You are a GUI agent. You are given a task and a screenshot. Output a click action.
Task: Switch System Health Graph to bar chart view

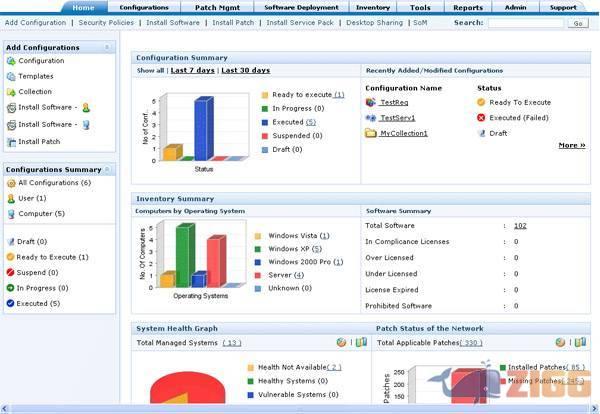tap(361, 342)
